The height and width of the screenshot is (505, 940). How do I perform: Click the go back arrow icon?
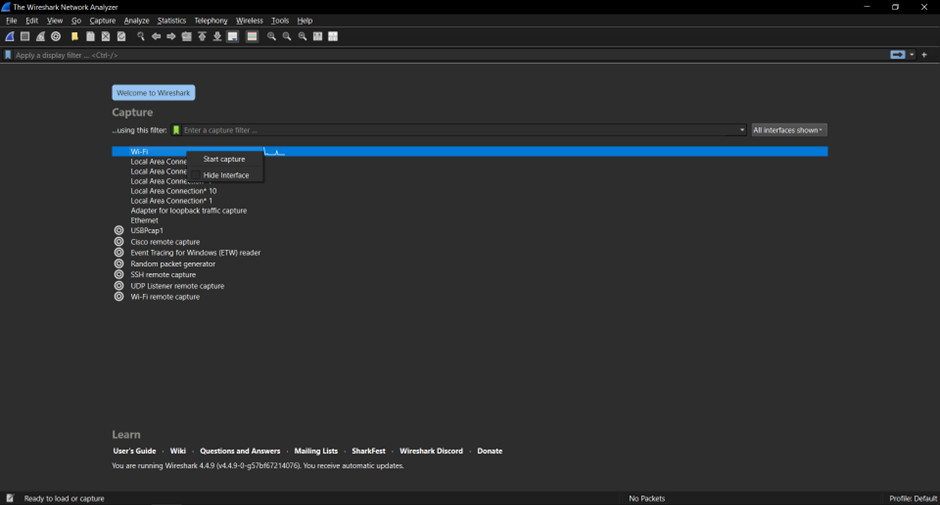[156, 37]
